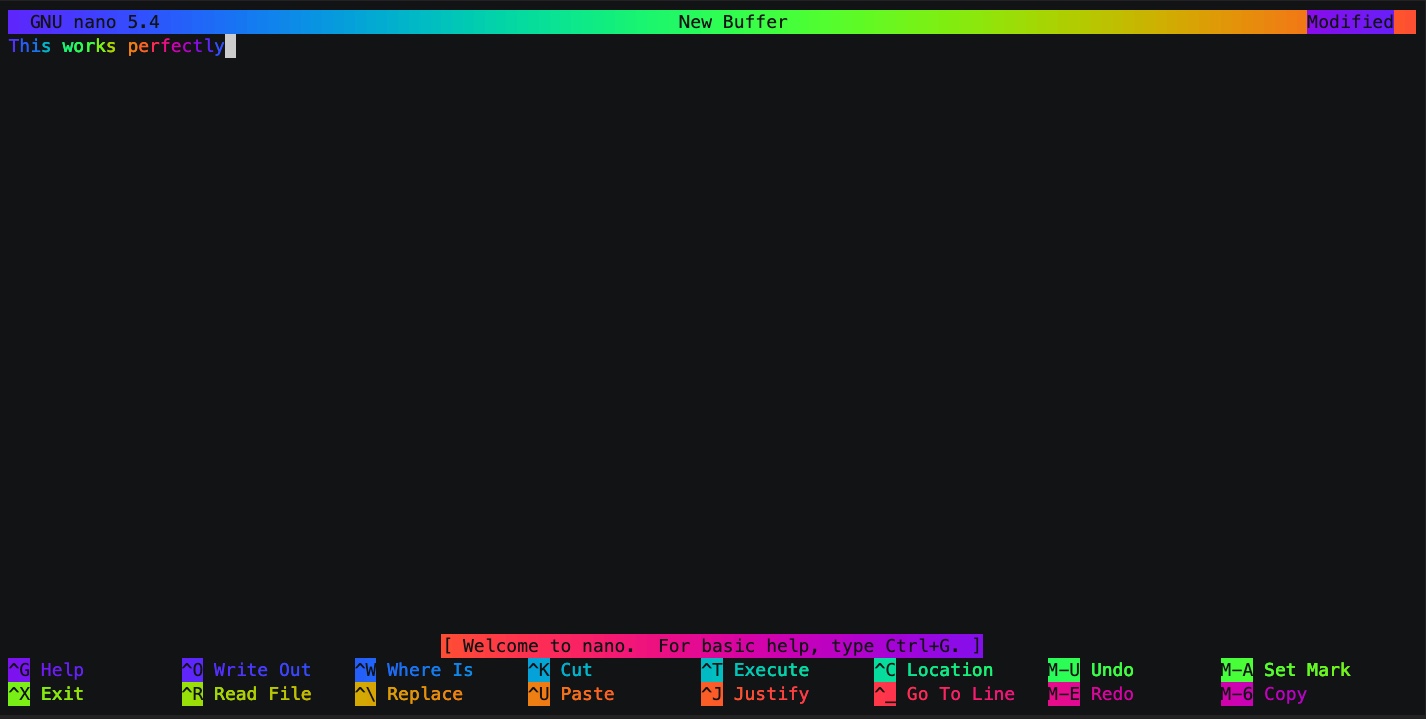Click the GNU nano 5.4 title text
1426x719 pixels.
[x=95, y=22]
